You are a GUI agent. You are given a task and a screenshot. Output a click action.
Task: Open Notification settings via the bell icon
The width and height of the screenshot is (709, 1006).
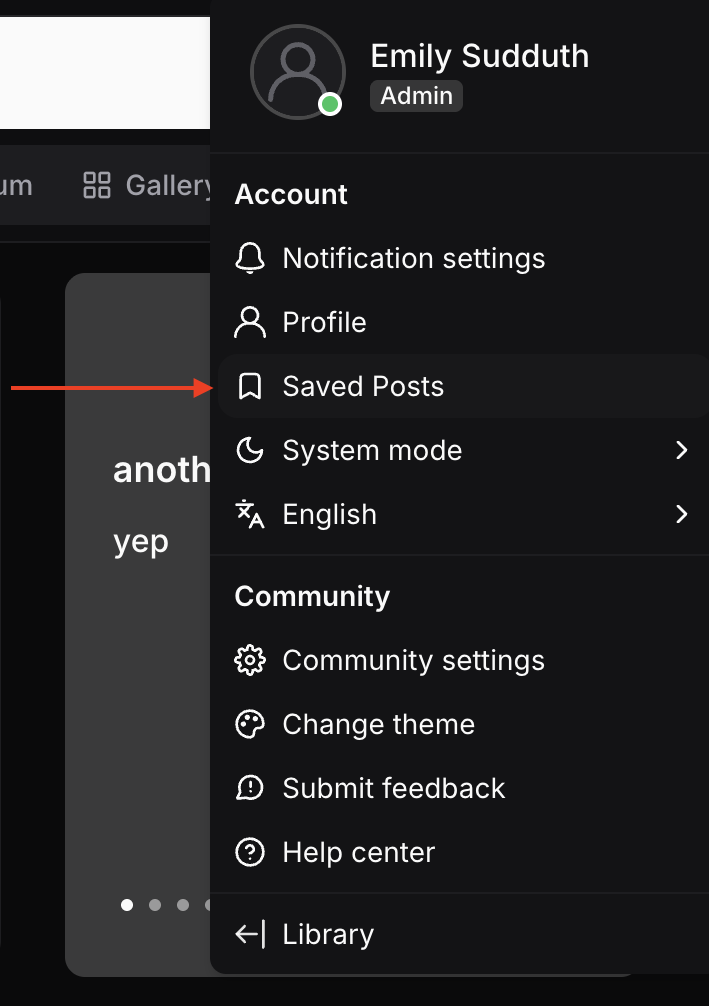(x=251, y=258)
